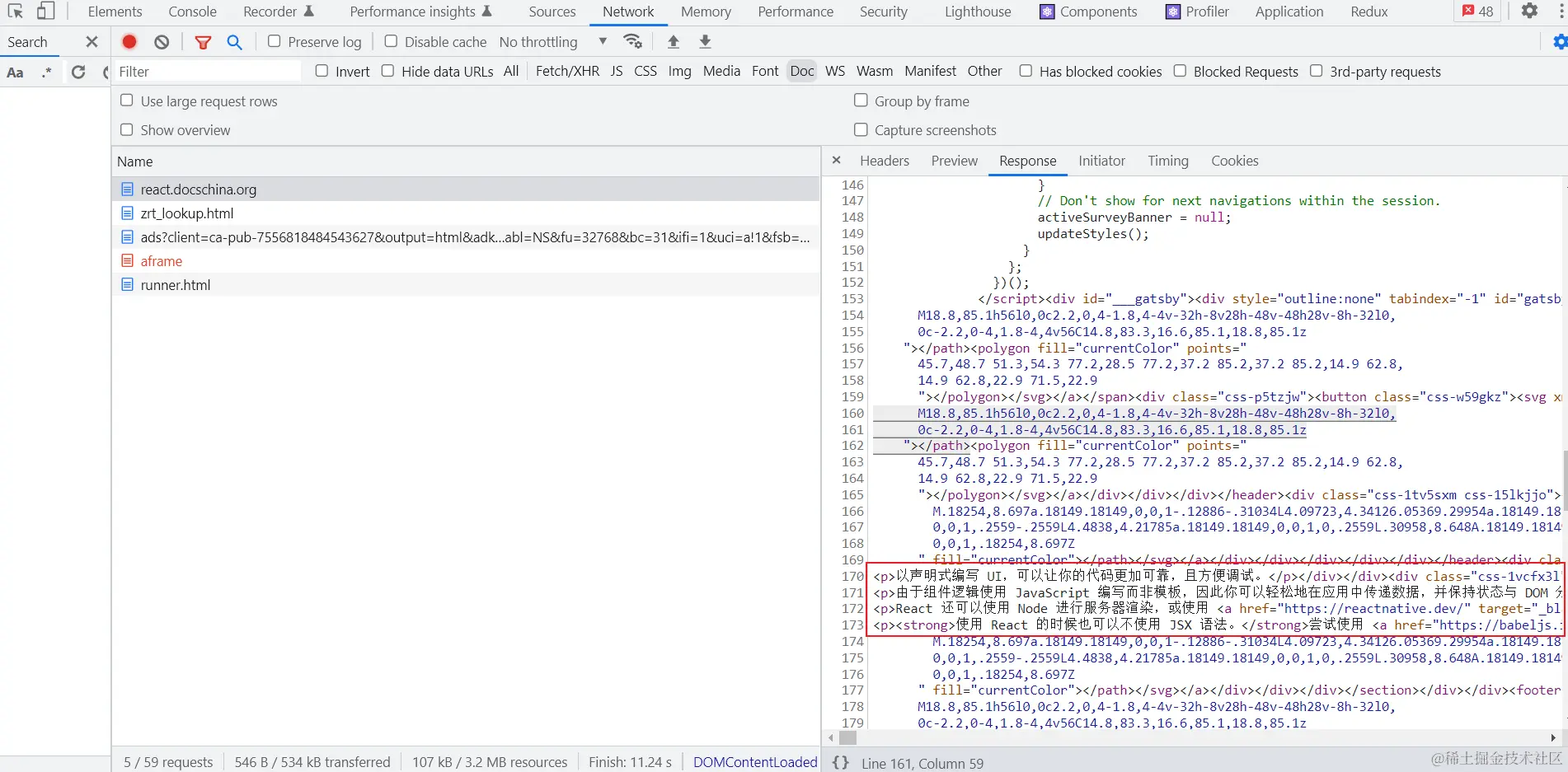Enable Disable cache checkbox
Viewport: 1568px width, 772px height.
pyautogui.click(x=391, y=41)
